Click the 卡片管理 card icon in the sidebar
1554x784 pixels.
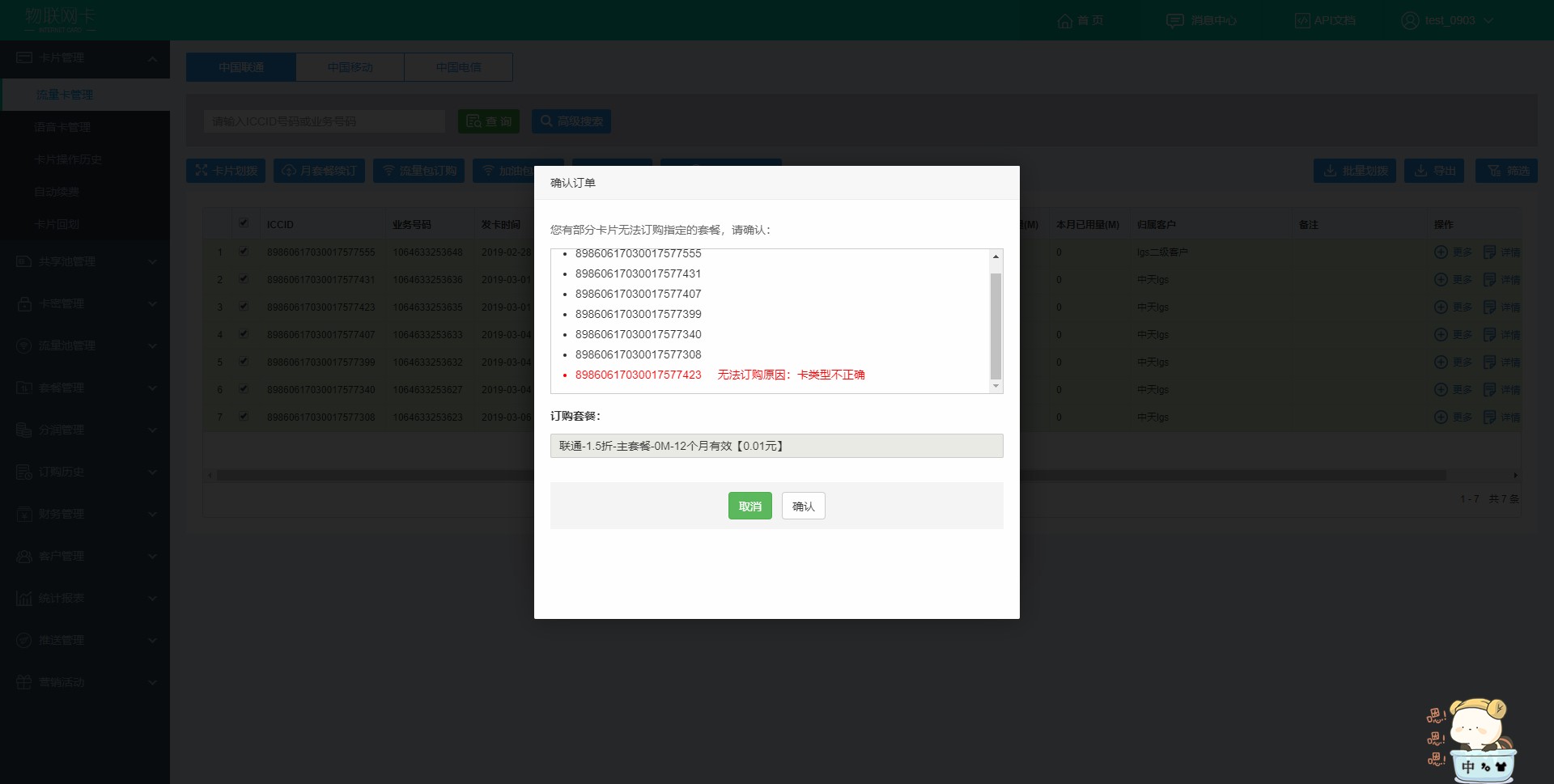click(24, 57)
